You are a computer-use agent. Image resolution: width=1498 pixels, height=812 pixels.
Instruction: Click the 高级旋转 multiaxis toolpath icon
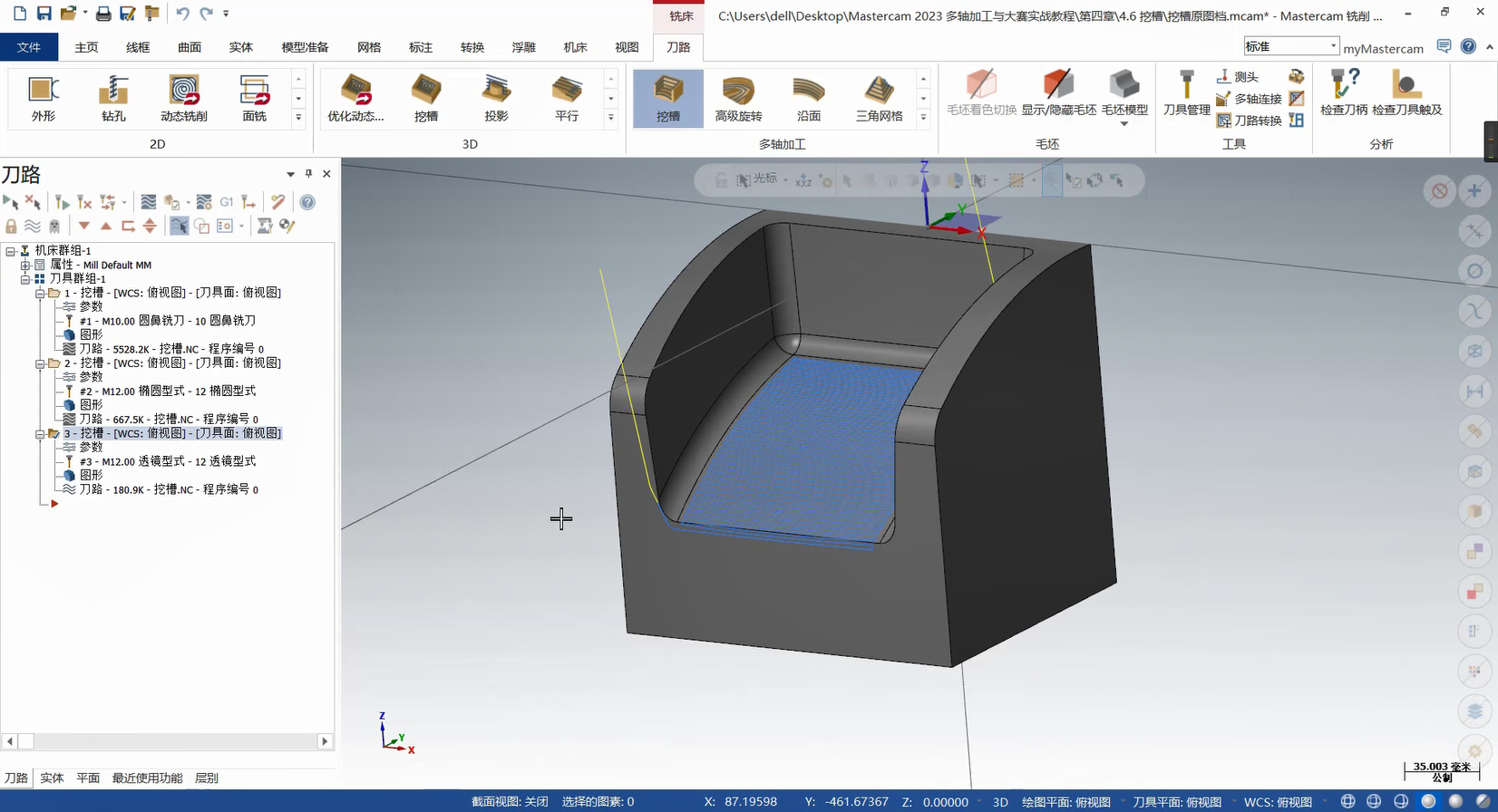tap(738, 97)
